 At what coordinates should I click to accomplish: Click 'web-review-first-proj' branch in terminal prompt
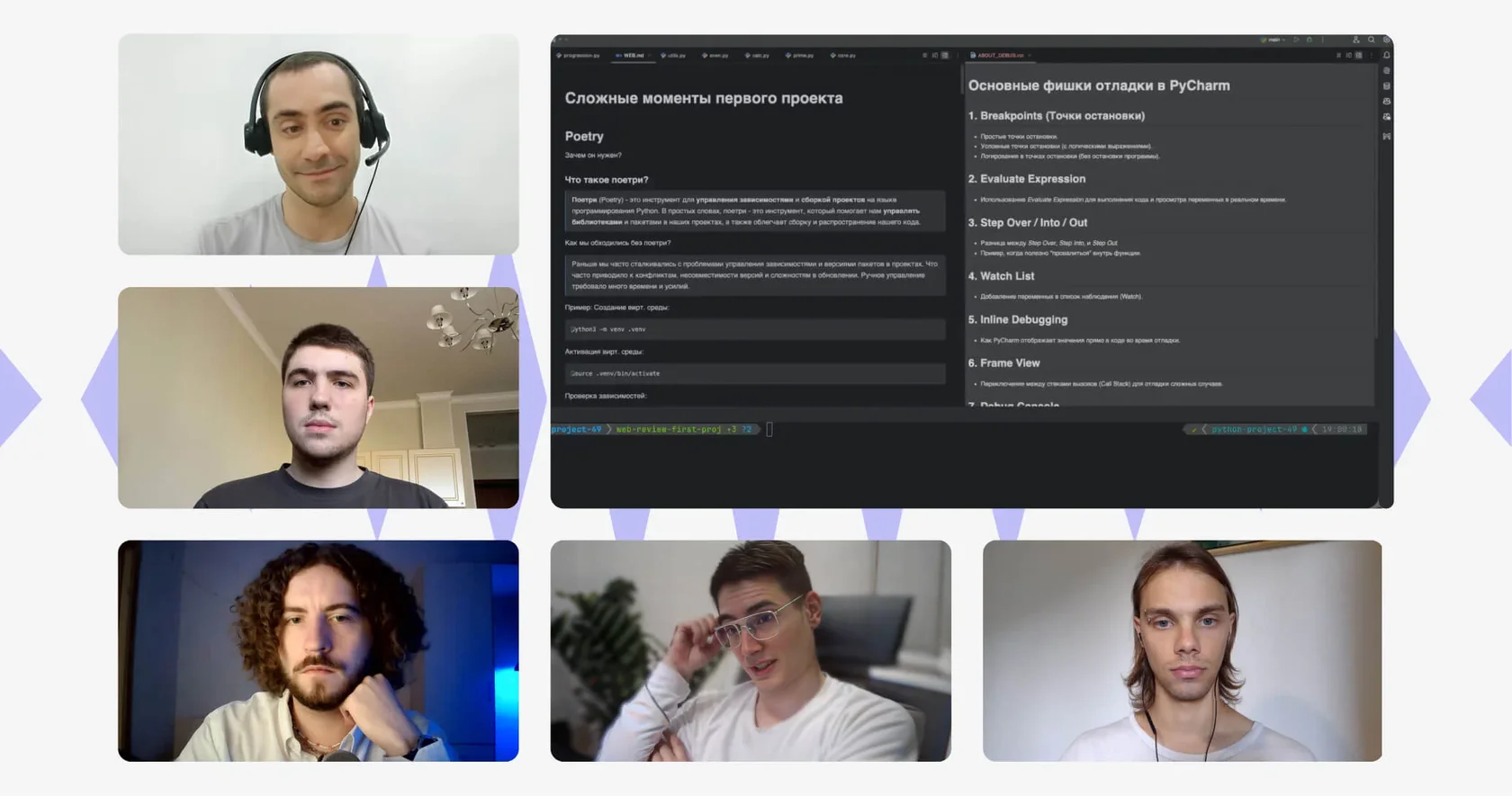(x=669, y=429)
